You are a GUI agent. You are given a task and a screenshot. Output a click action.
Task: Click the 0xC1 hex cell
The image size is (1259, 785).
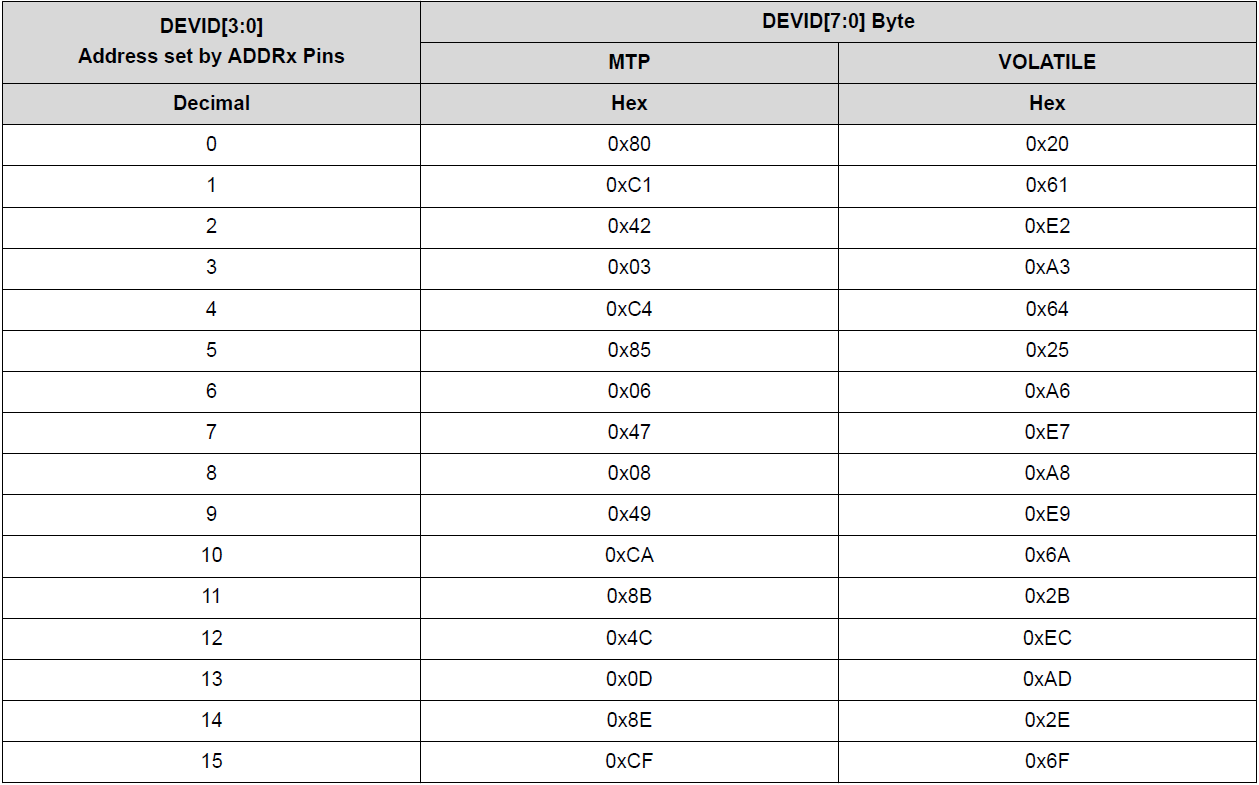[629, 185]
